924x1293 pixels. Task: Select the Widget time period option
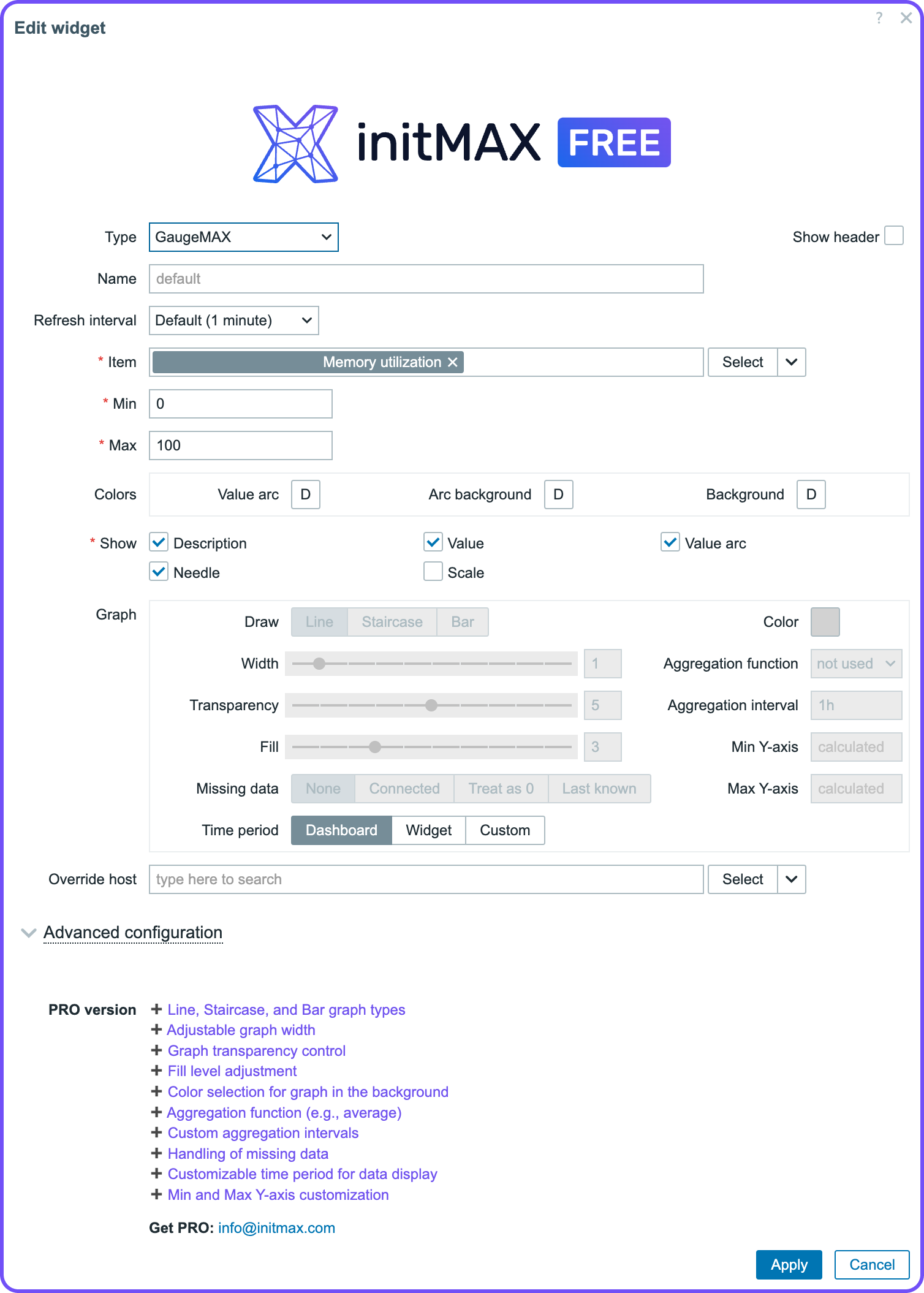tap(428, 830)
